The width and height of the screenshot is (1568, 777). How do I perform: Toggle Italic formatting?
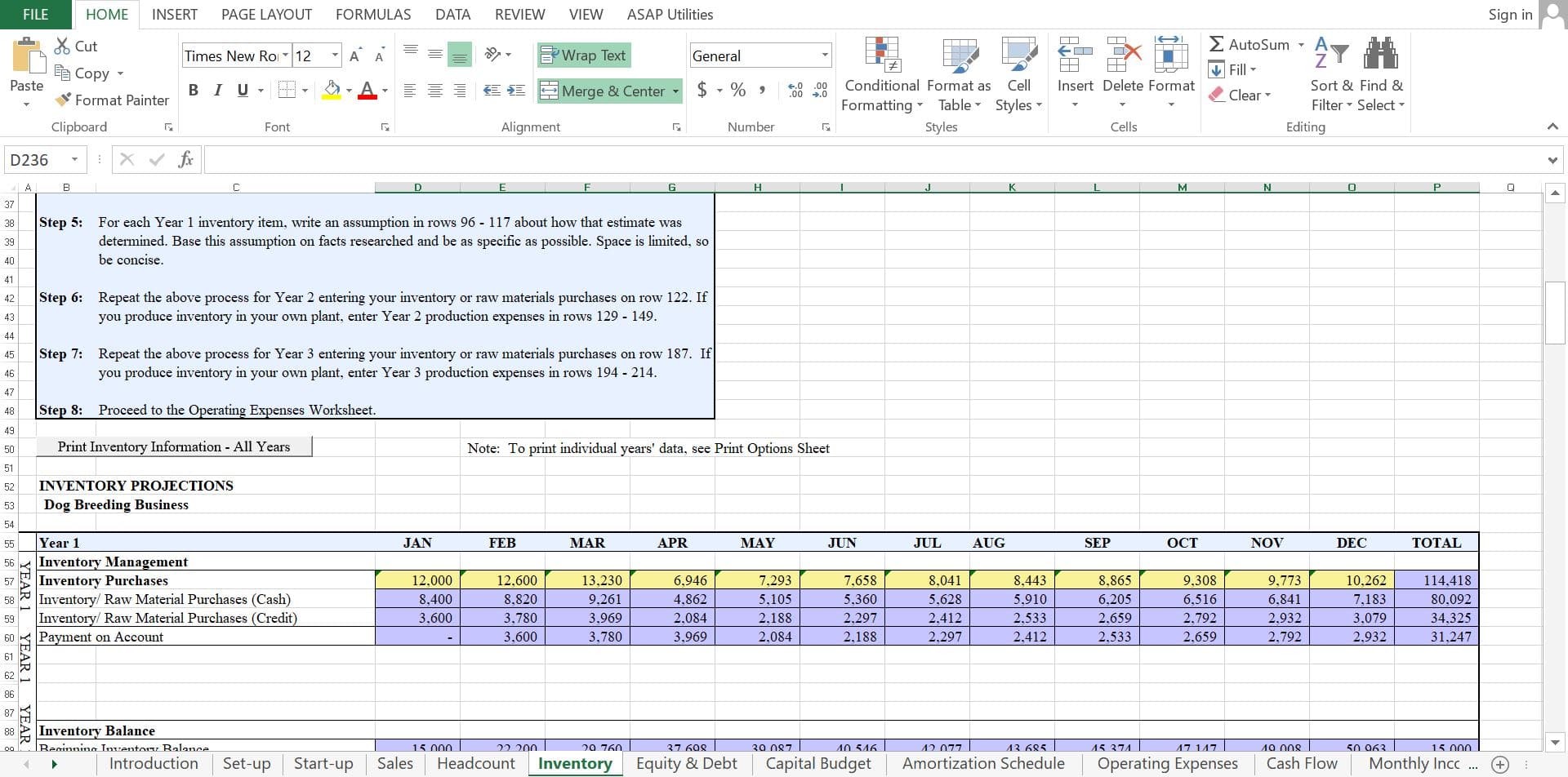217,90
